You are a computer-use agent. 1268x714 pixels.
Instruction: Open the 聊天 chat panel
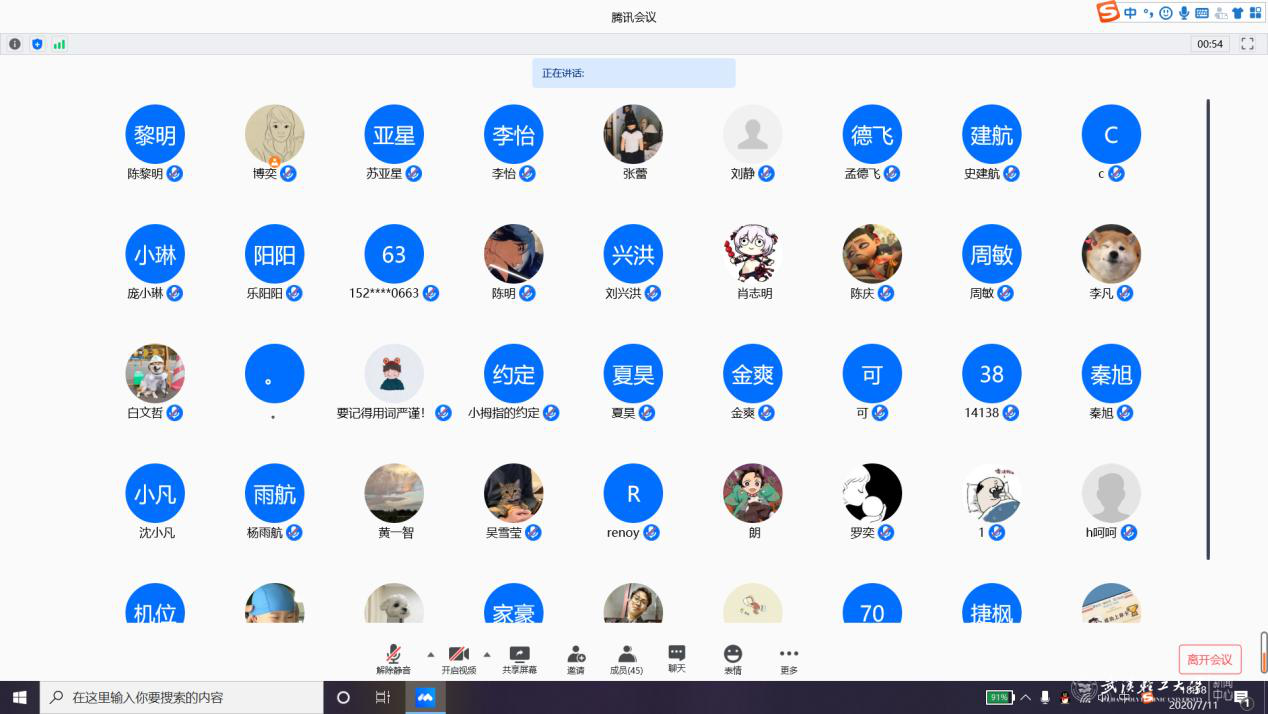(677, 657)
